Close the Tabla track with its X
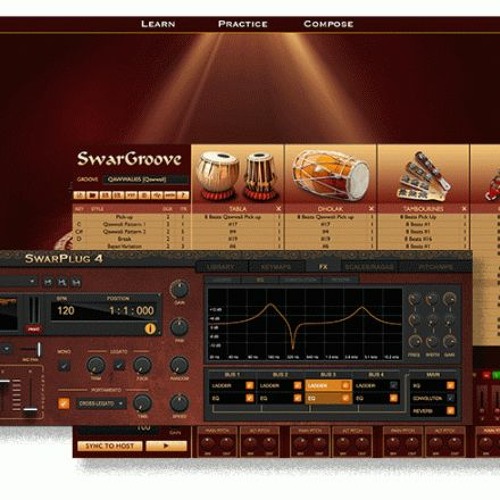The height and width of the screenshot is (500, 500). click(278, 209)
